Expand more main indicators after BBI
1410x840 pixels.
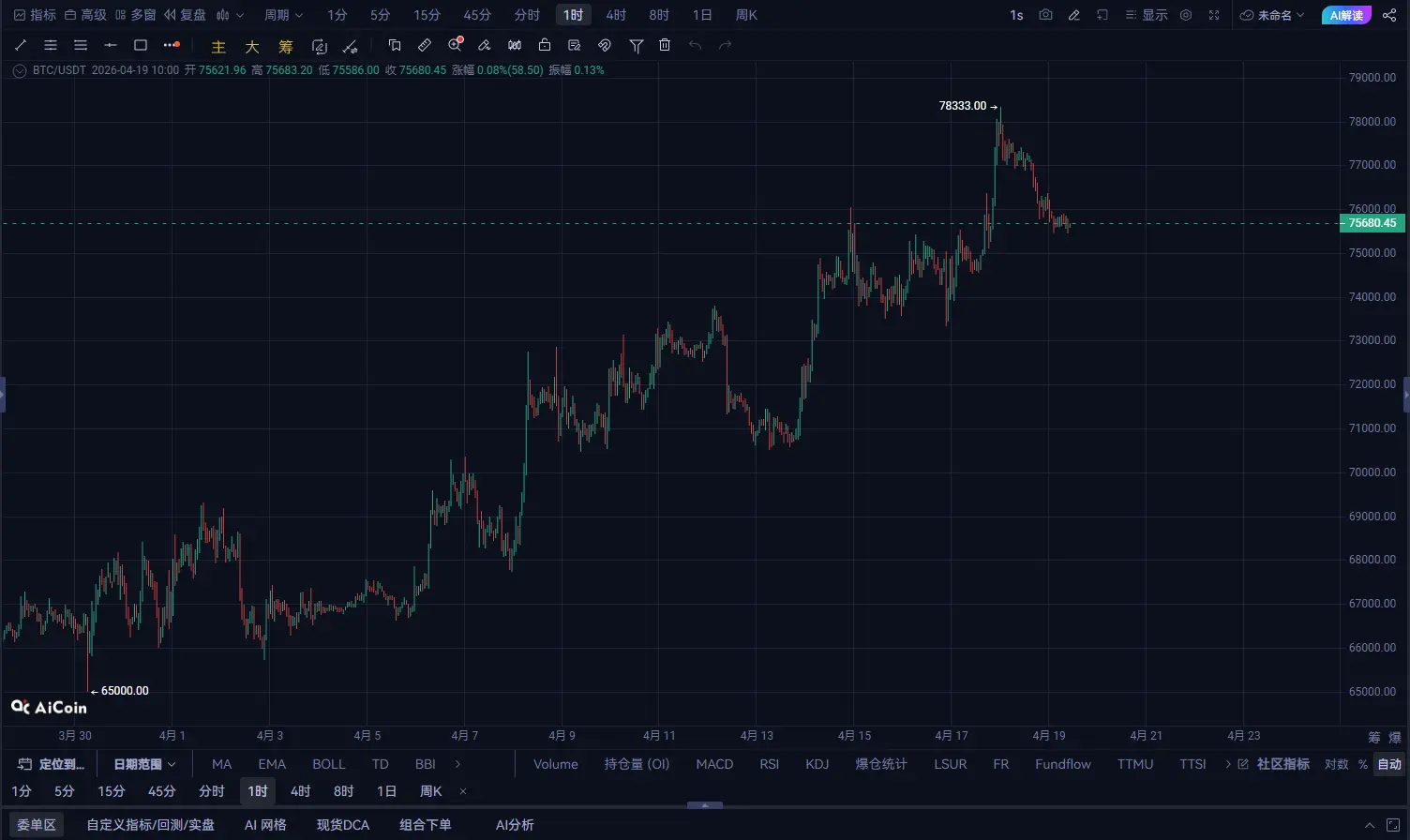point(457,764)
